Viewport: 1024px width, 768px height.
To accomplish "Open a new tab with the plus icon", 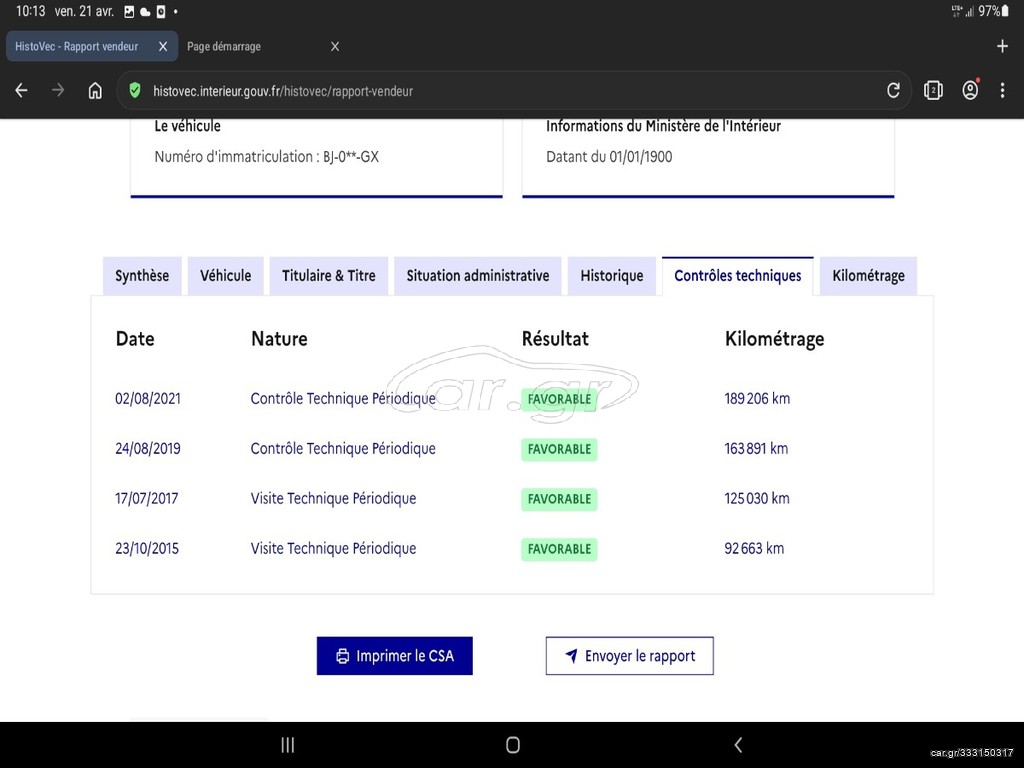I will (1002, 46).
